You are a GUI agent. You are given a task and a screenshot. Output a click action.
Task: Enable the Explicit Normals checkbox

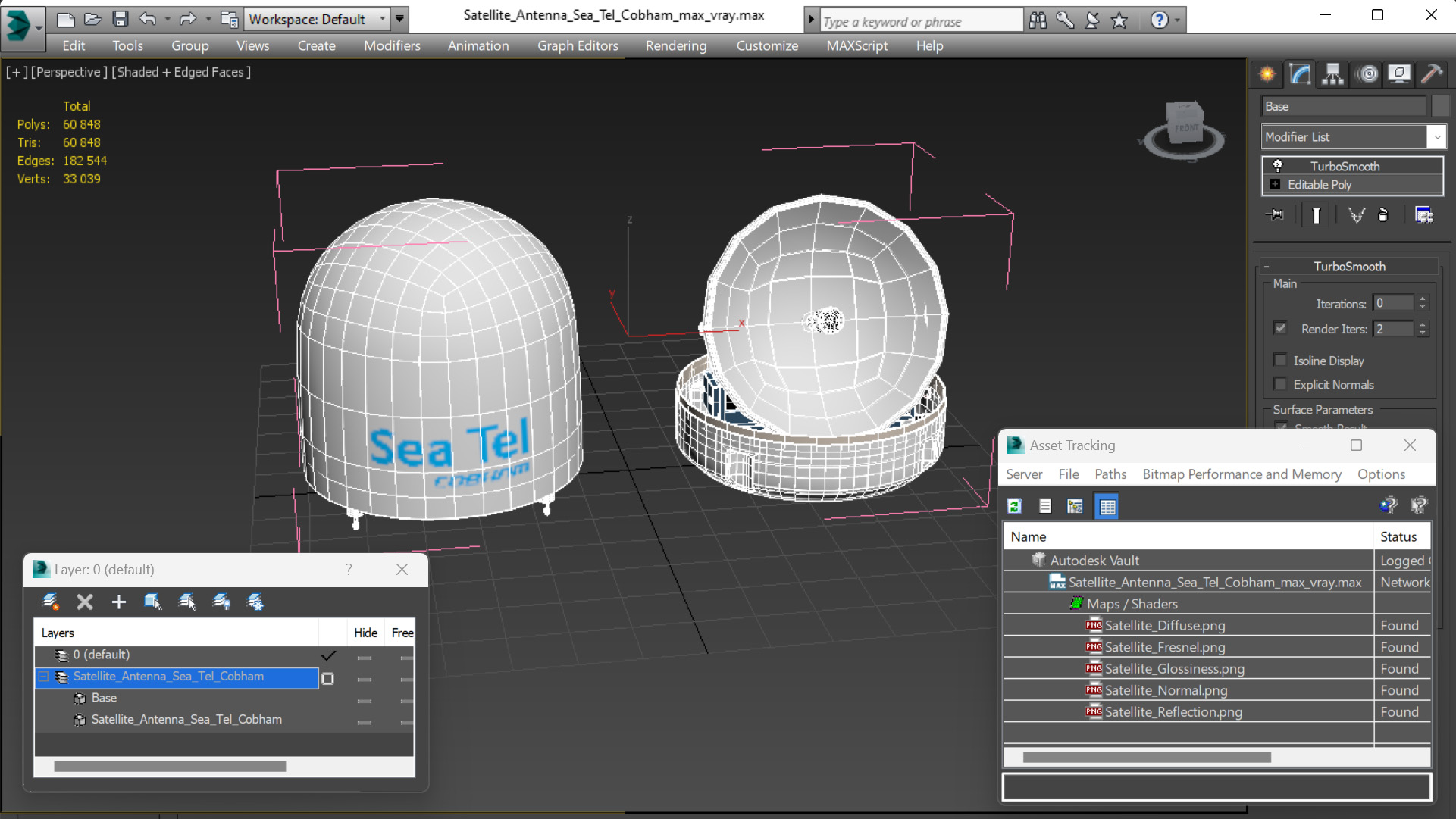(1281, 384)
